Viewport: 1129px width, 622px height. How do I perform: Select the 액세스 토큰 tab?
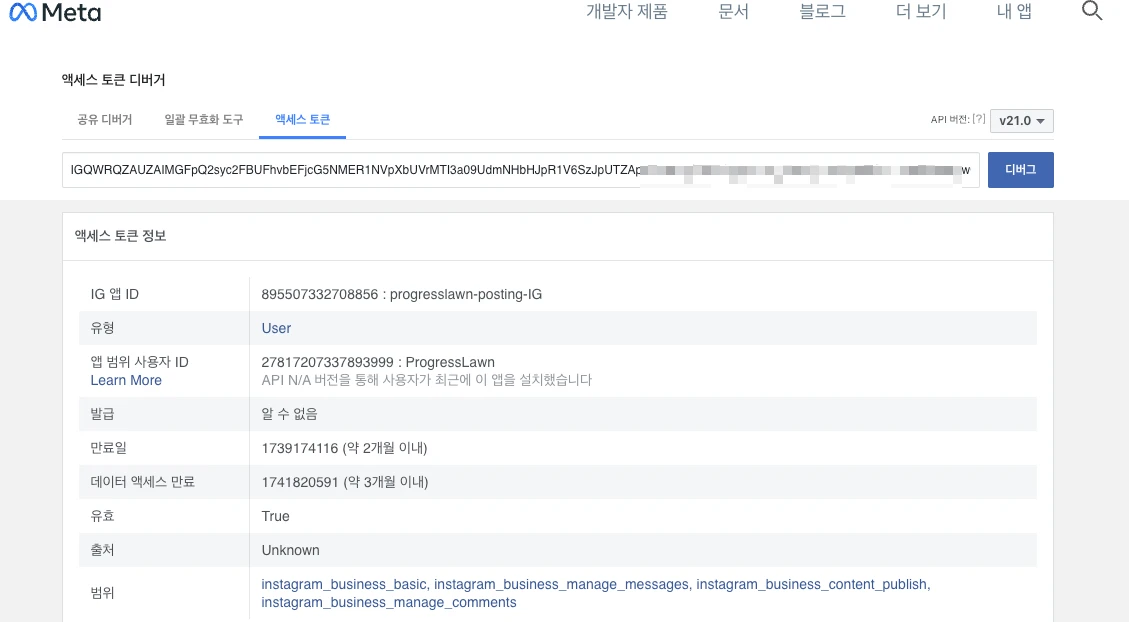click(302, 120)
